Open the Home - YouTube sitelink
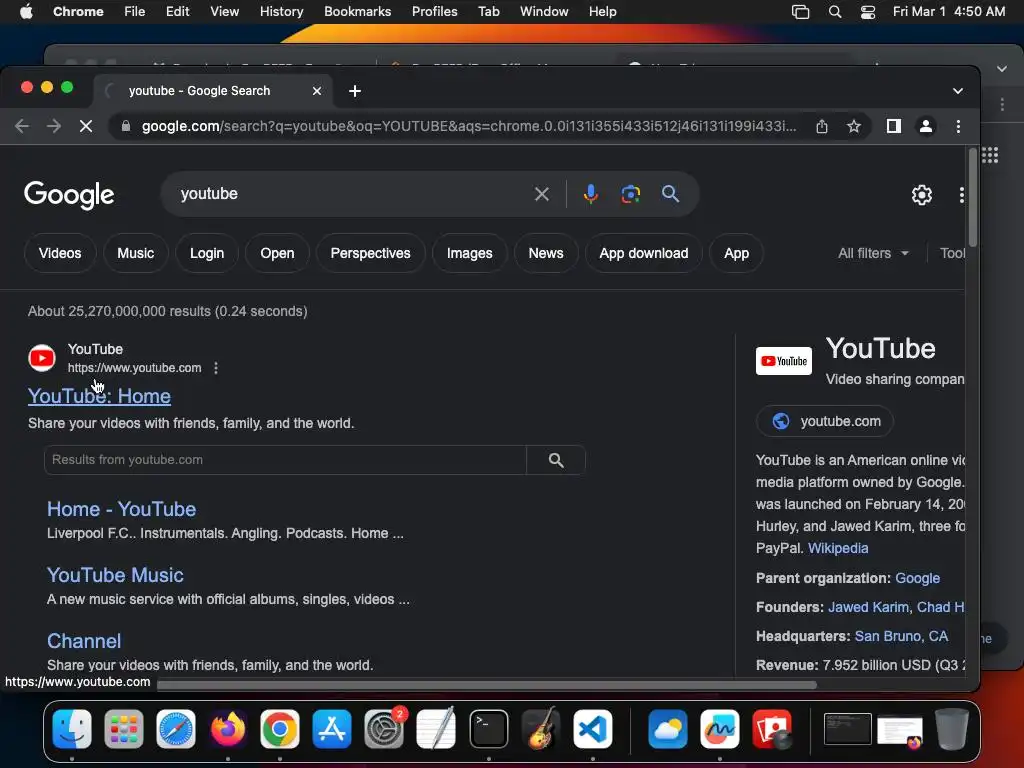 click(x=121, y=509)
